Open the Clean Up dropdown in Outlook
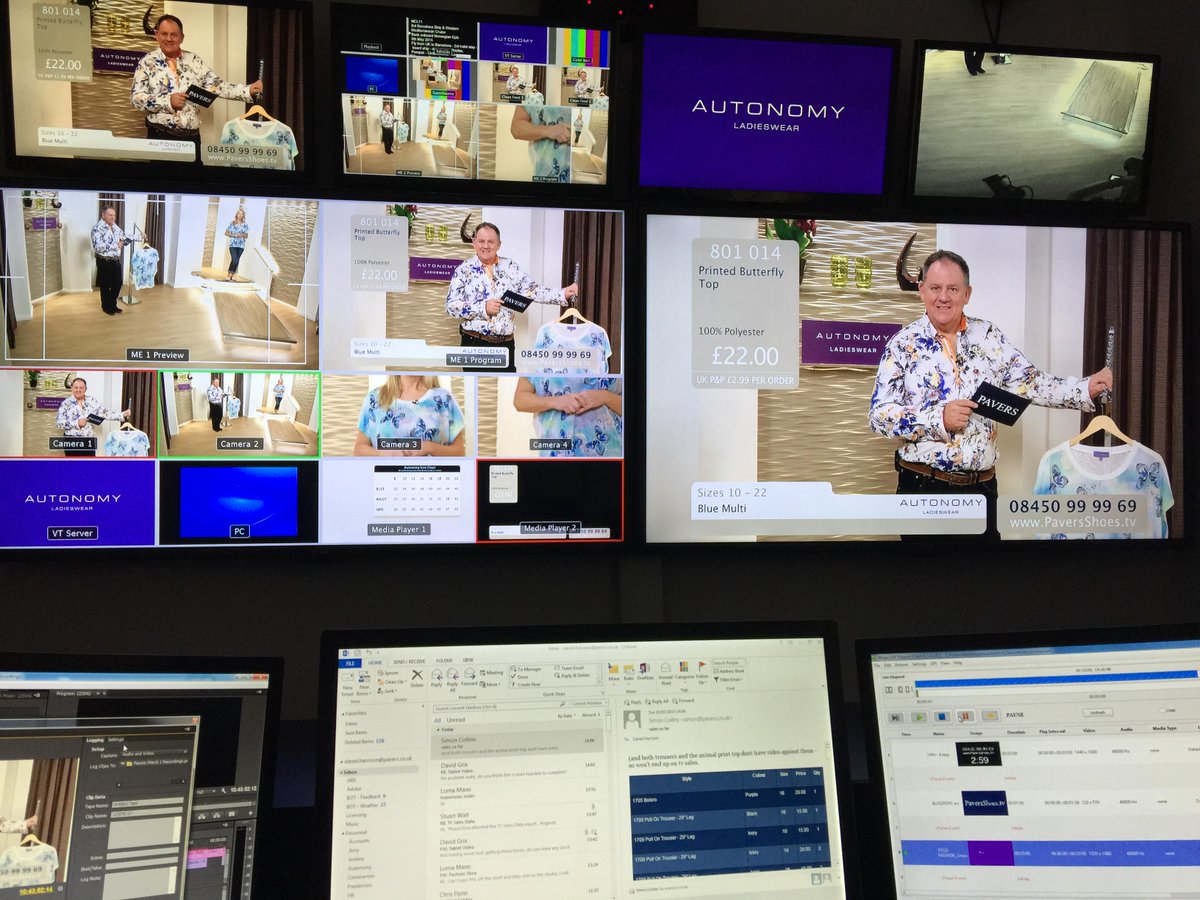The height and width of the screenshot is (900, 1200). [x=393, y=682]
